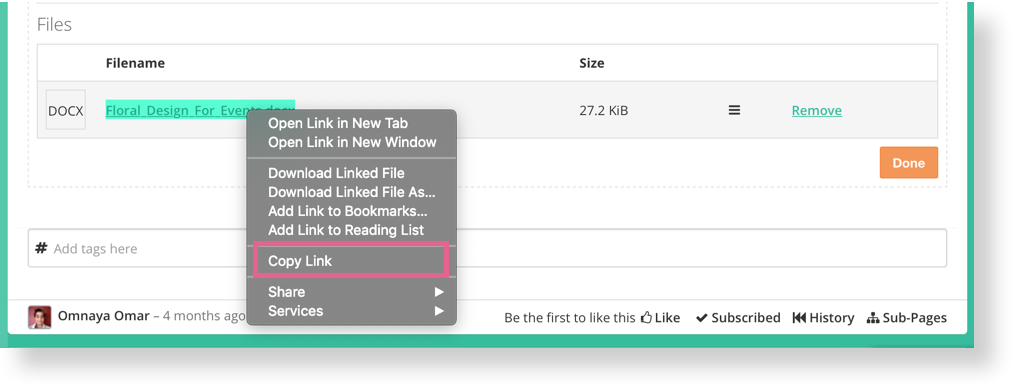
Task: Click the DOCX file type icon
Action: (65, 110)
